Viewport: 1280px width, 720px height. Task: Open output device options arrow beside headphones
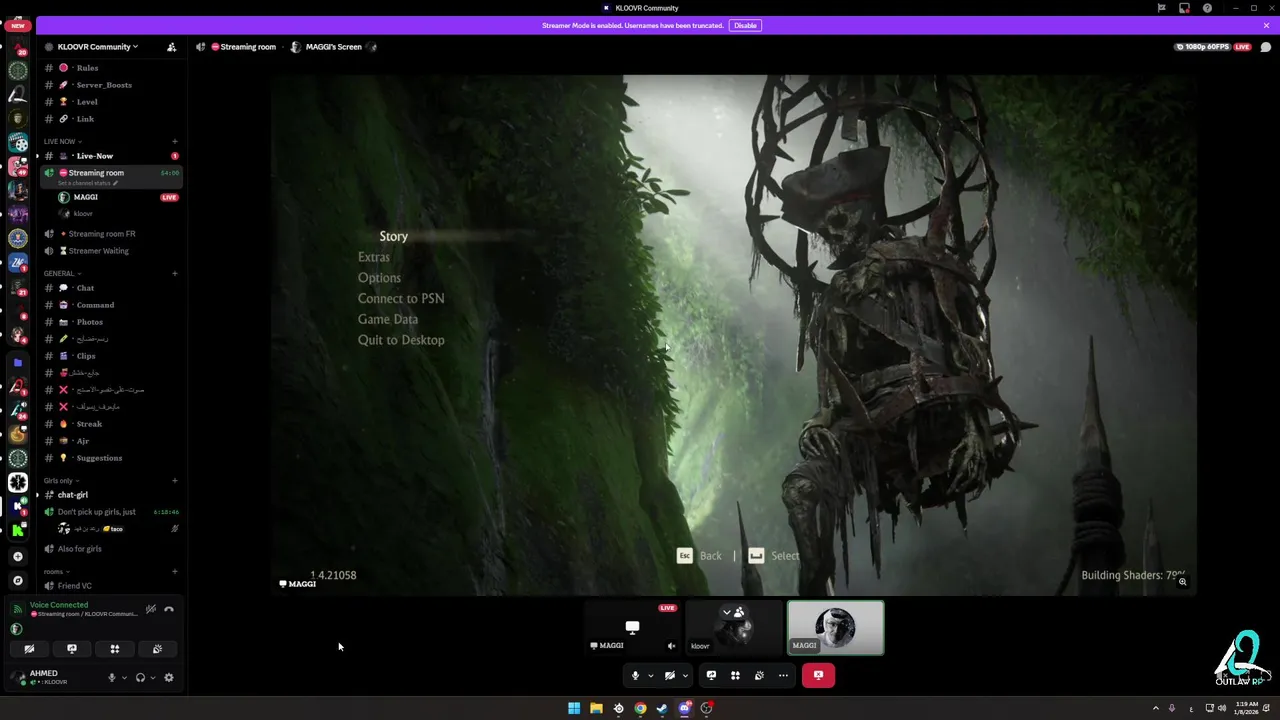(x=152, y=677)
